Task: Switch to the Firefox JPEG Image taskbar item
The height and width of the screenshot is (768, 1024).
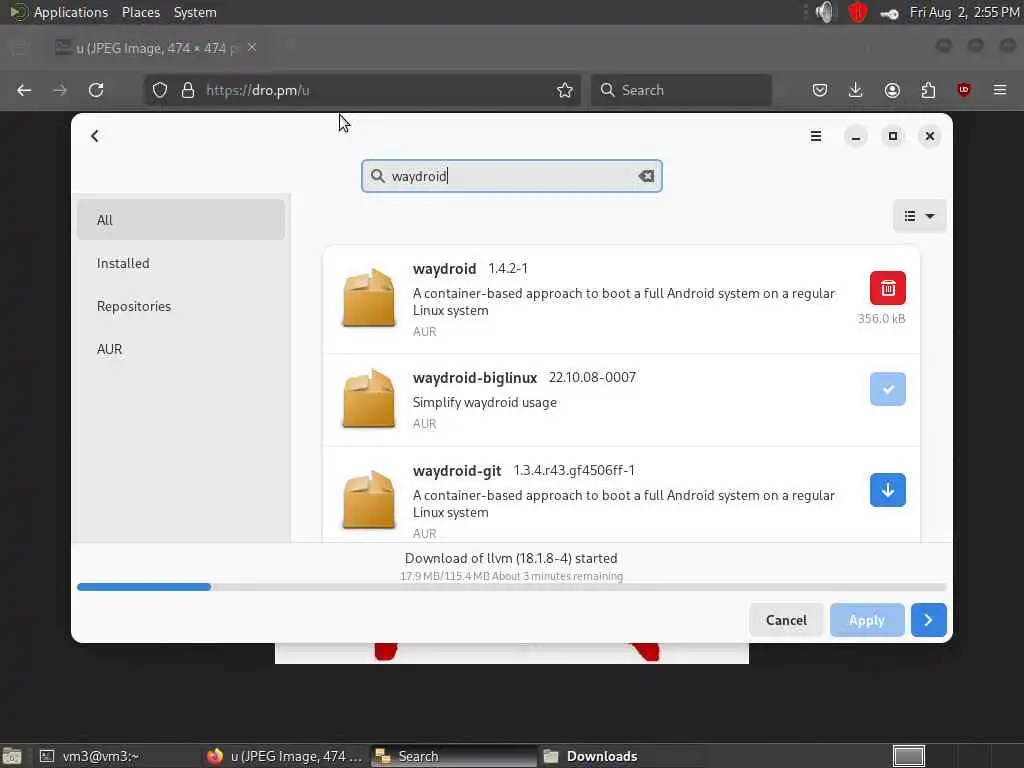Action: (x=285, y=756)
